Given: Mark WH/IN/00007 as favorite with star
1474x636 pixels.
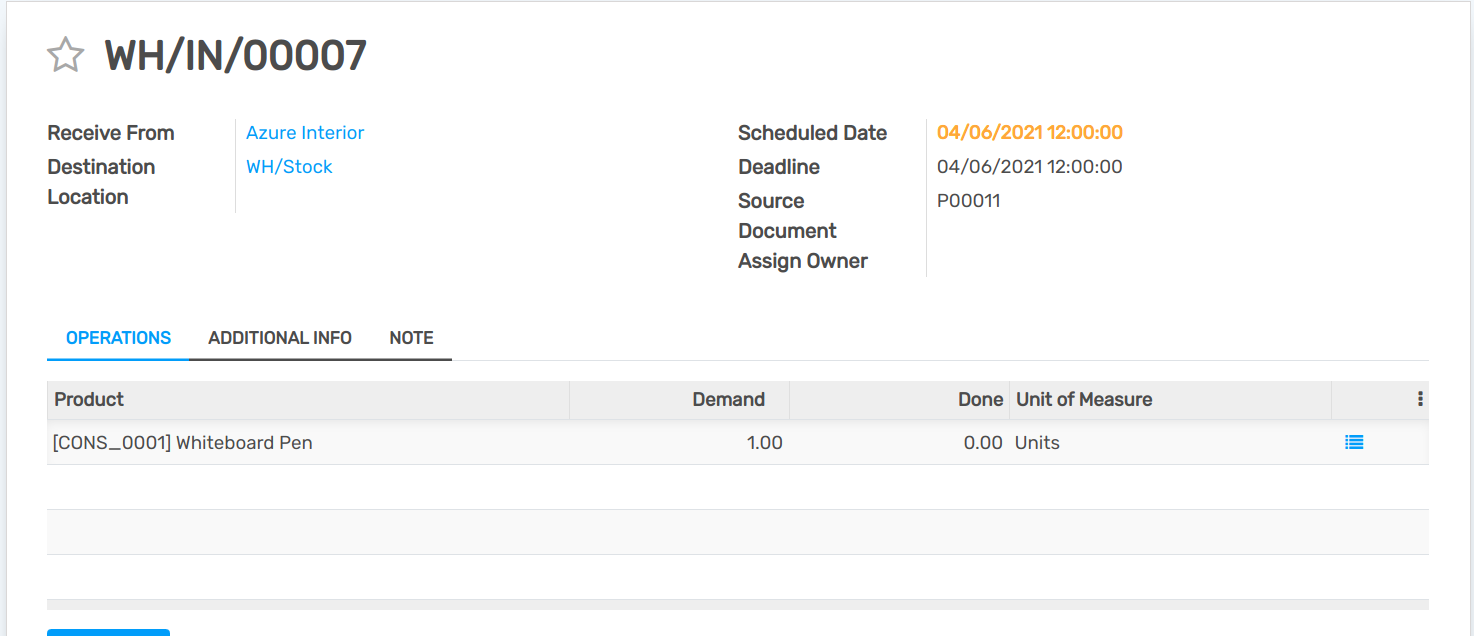Looking at the screenshot, I should click(66, 55).
